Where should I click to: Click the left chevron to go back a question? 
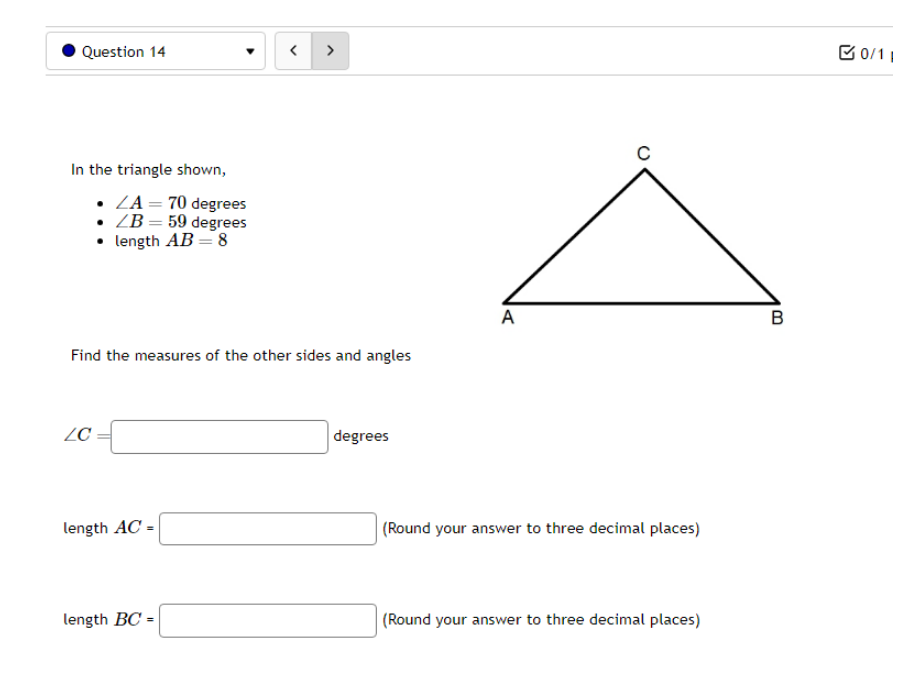293,50
